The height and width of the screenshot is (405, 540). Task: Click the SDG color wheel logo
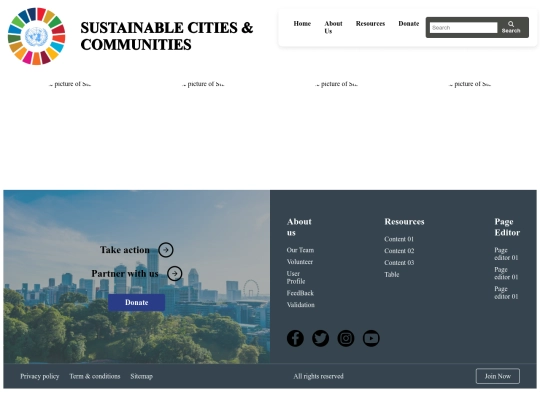(x=37, y=36)
